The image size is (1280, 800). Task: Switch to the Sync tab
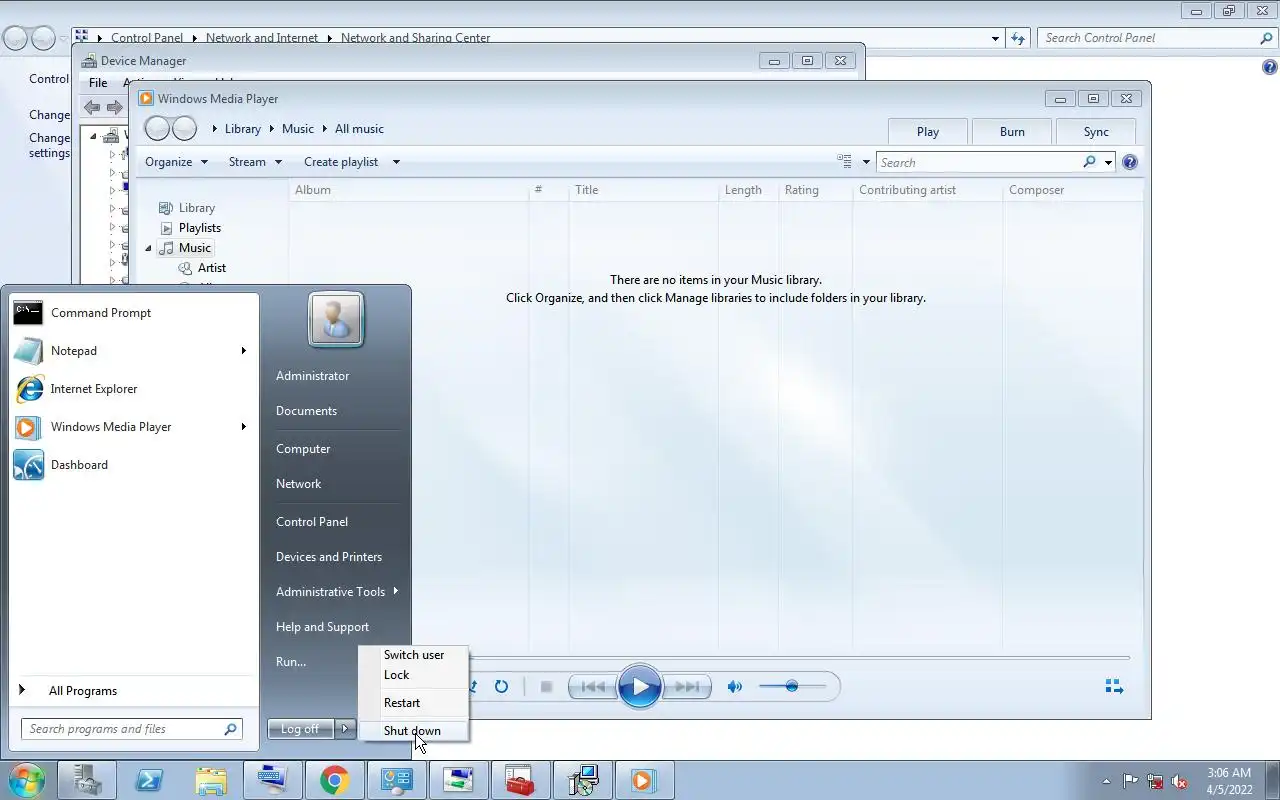[1096, 132]
